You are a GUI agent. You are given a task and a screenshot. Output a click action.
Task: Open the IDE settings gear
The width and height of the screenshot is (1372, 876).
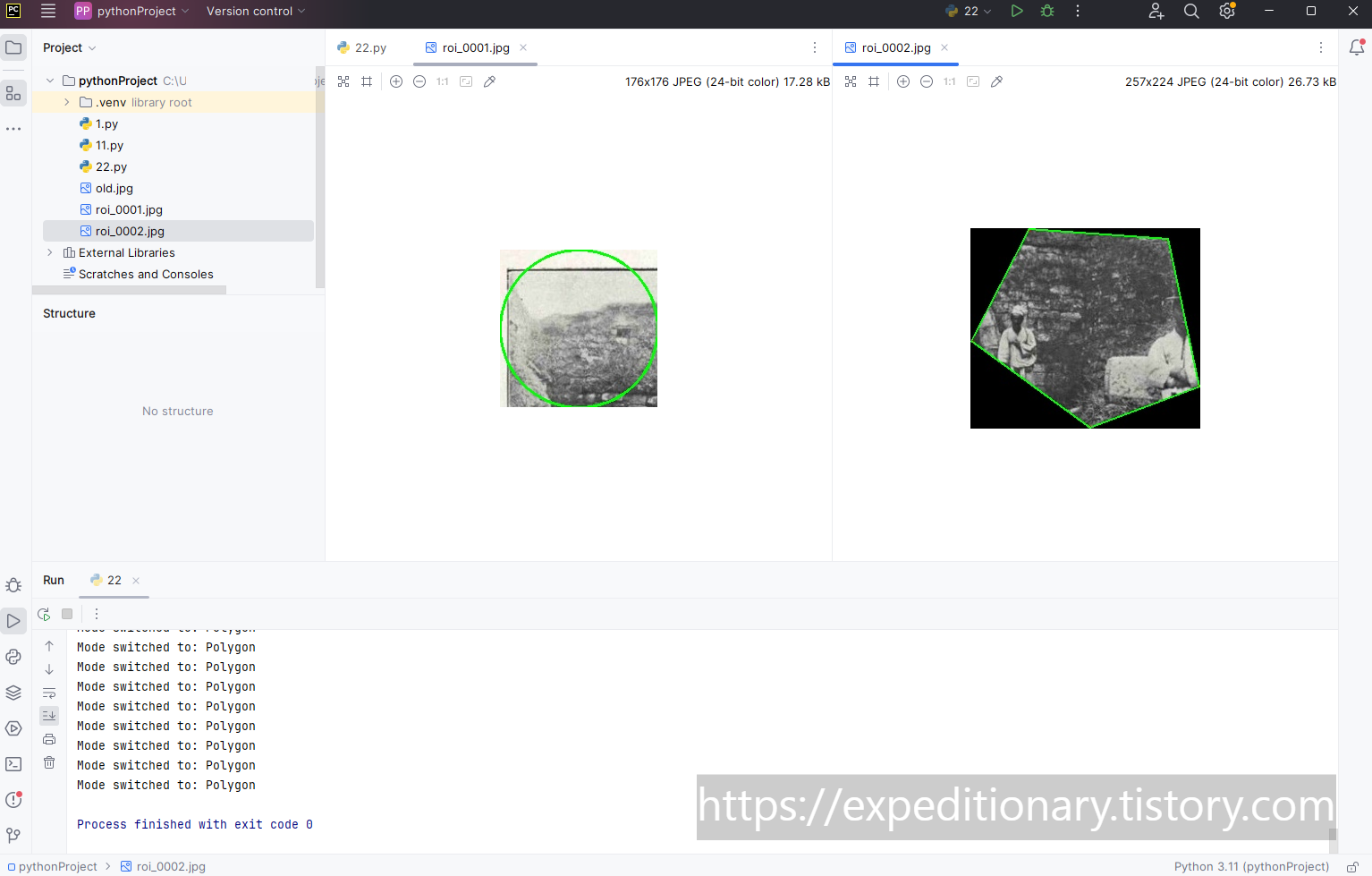point(1227,11)
